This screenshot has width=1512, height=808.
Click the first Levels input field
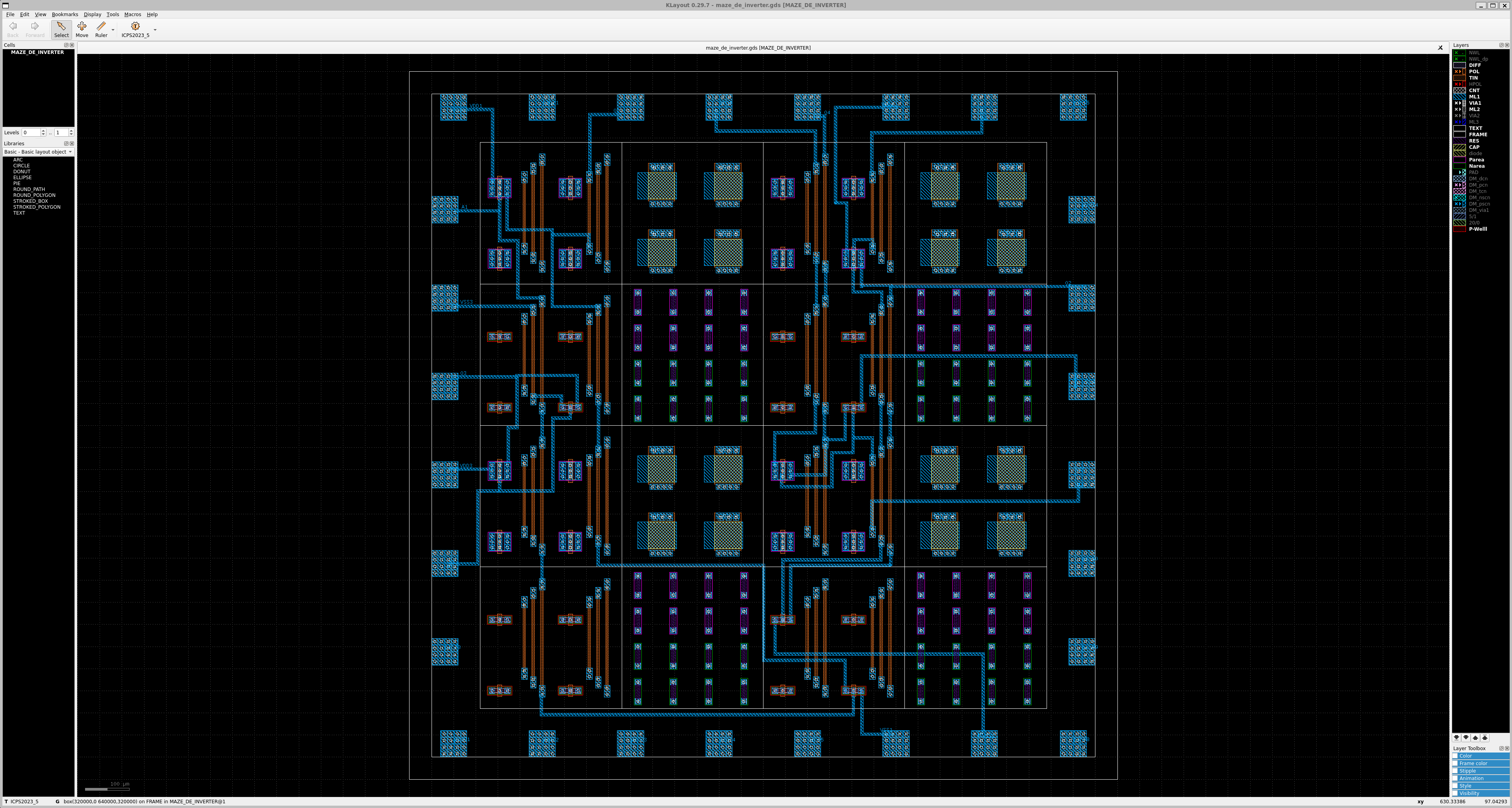pos(31,133)
